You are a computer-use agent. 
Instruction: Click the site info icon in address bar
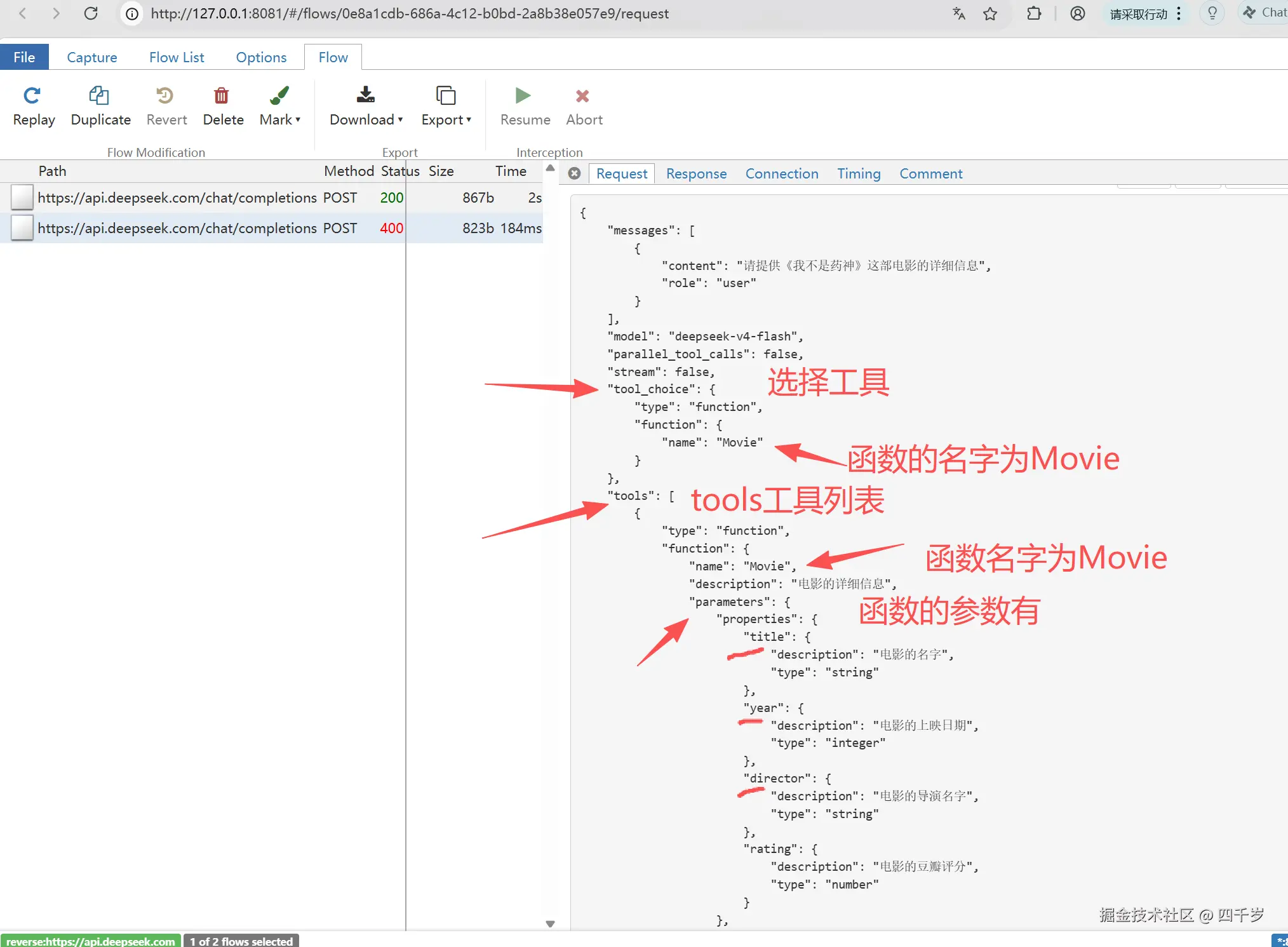(132, 14)
